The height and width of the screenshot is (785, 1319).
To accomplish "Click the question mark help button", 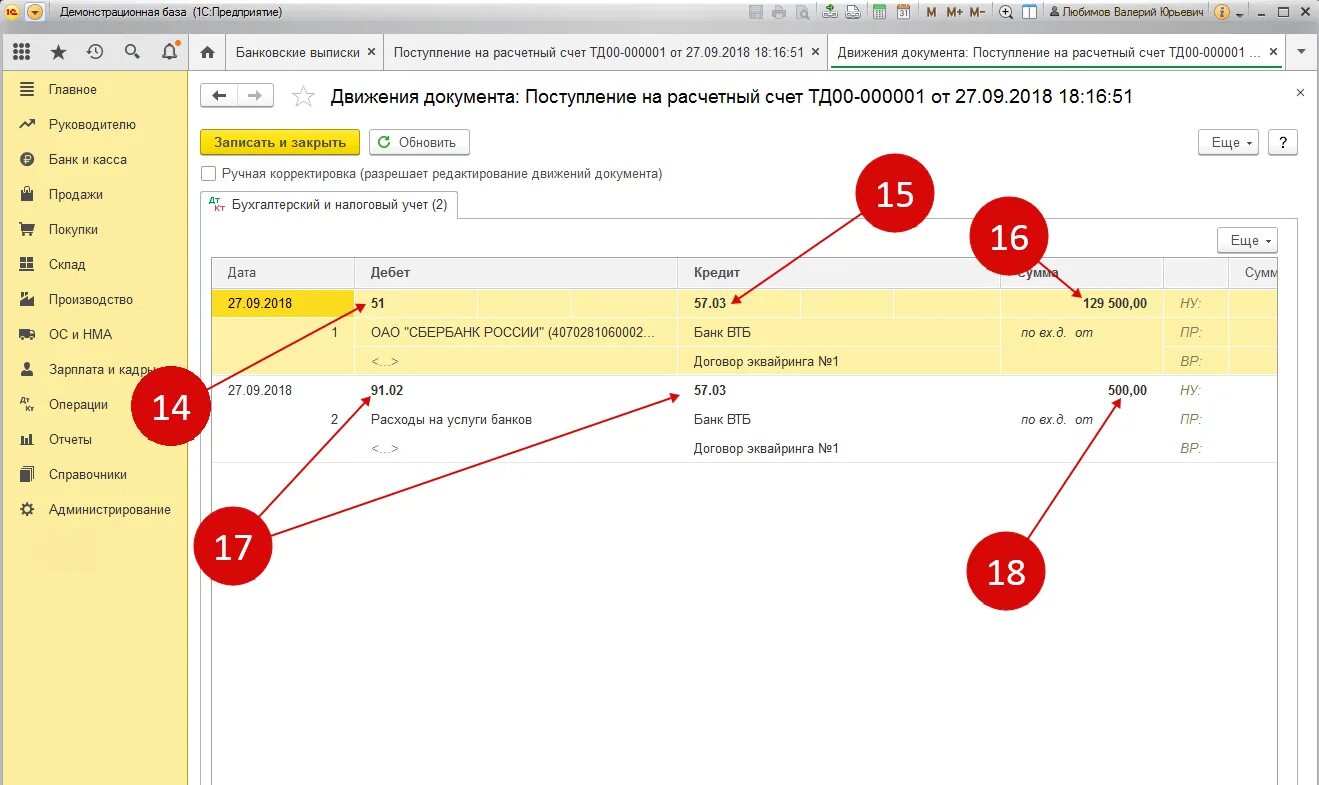I will click(x=1283, y=142).
